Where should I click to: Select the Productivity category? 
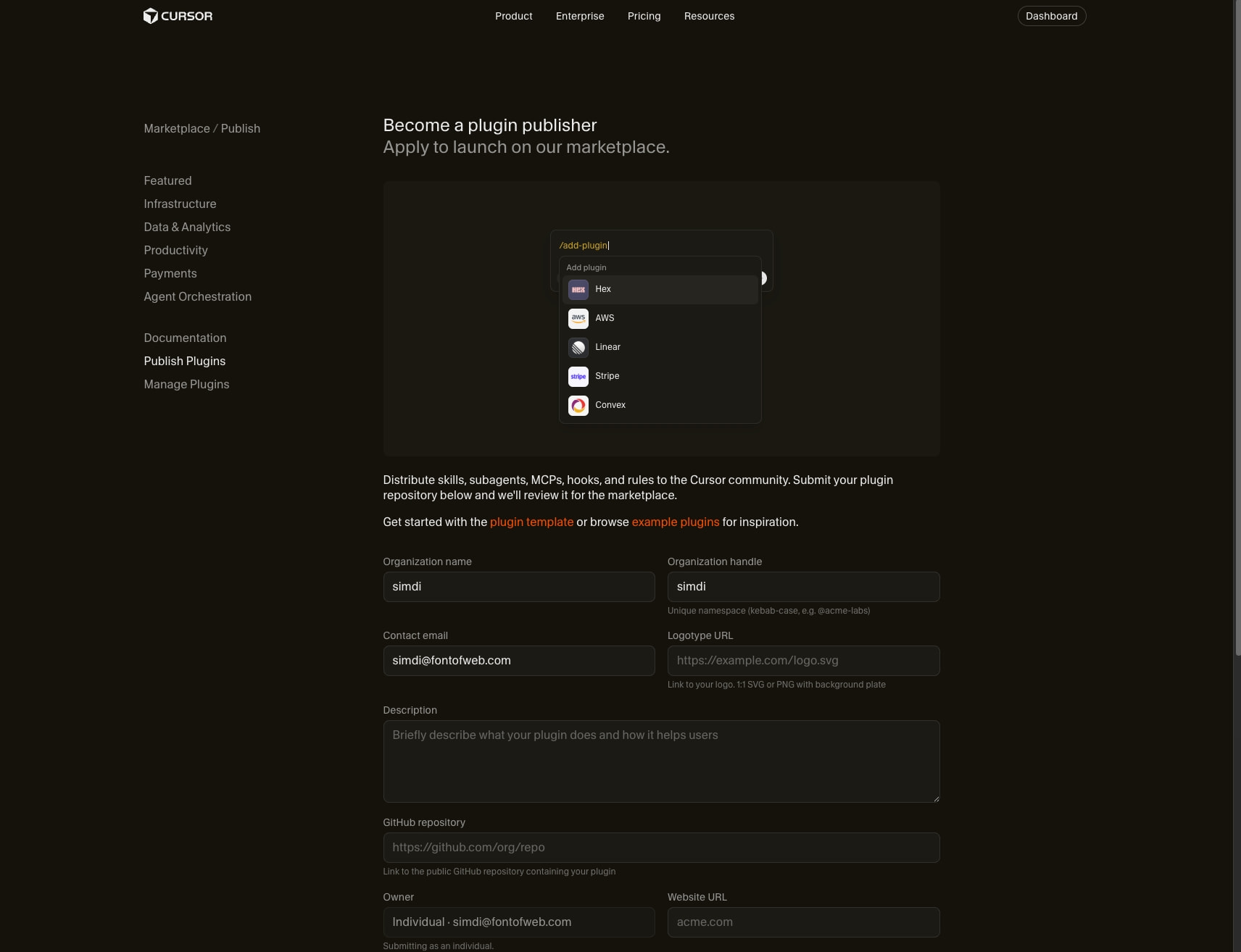(175, 250)
